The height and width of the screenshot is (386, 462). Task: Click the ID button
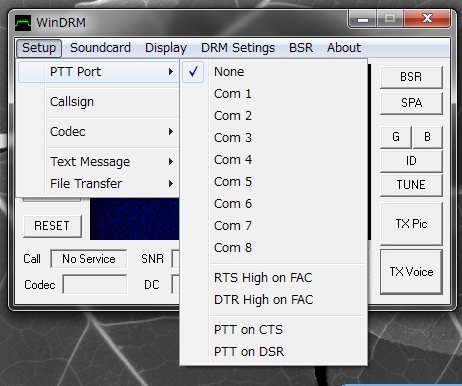click(411, 161)
